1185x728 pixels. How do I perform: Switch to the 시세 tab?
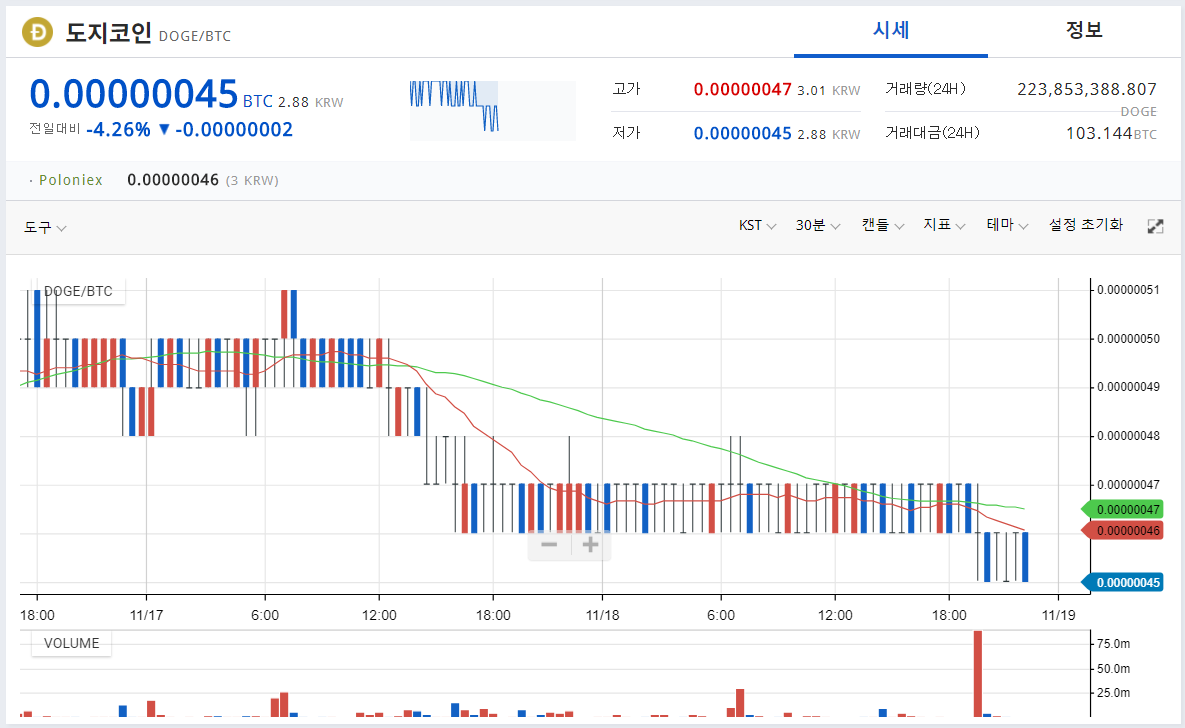pyautogui.click(x=891, y=31)
